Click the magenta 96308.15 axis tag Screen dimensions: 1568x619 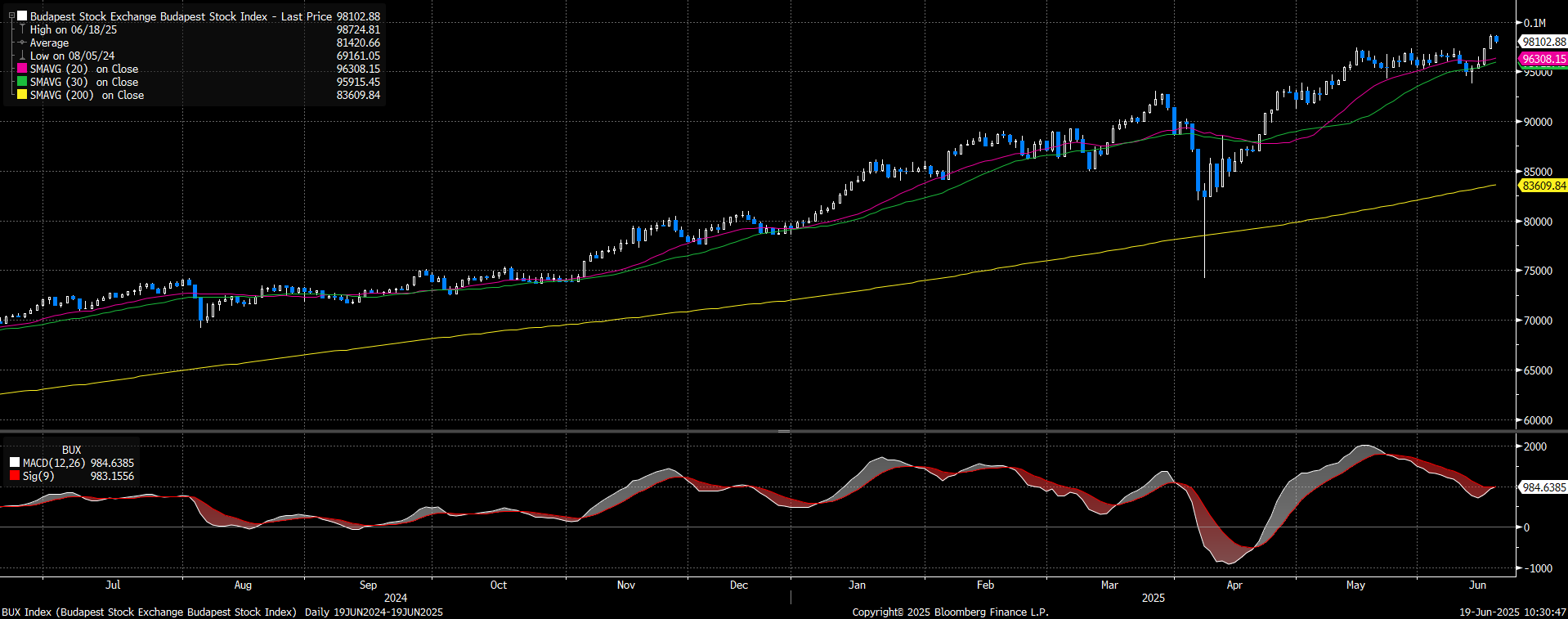pos(1543,59)
